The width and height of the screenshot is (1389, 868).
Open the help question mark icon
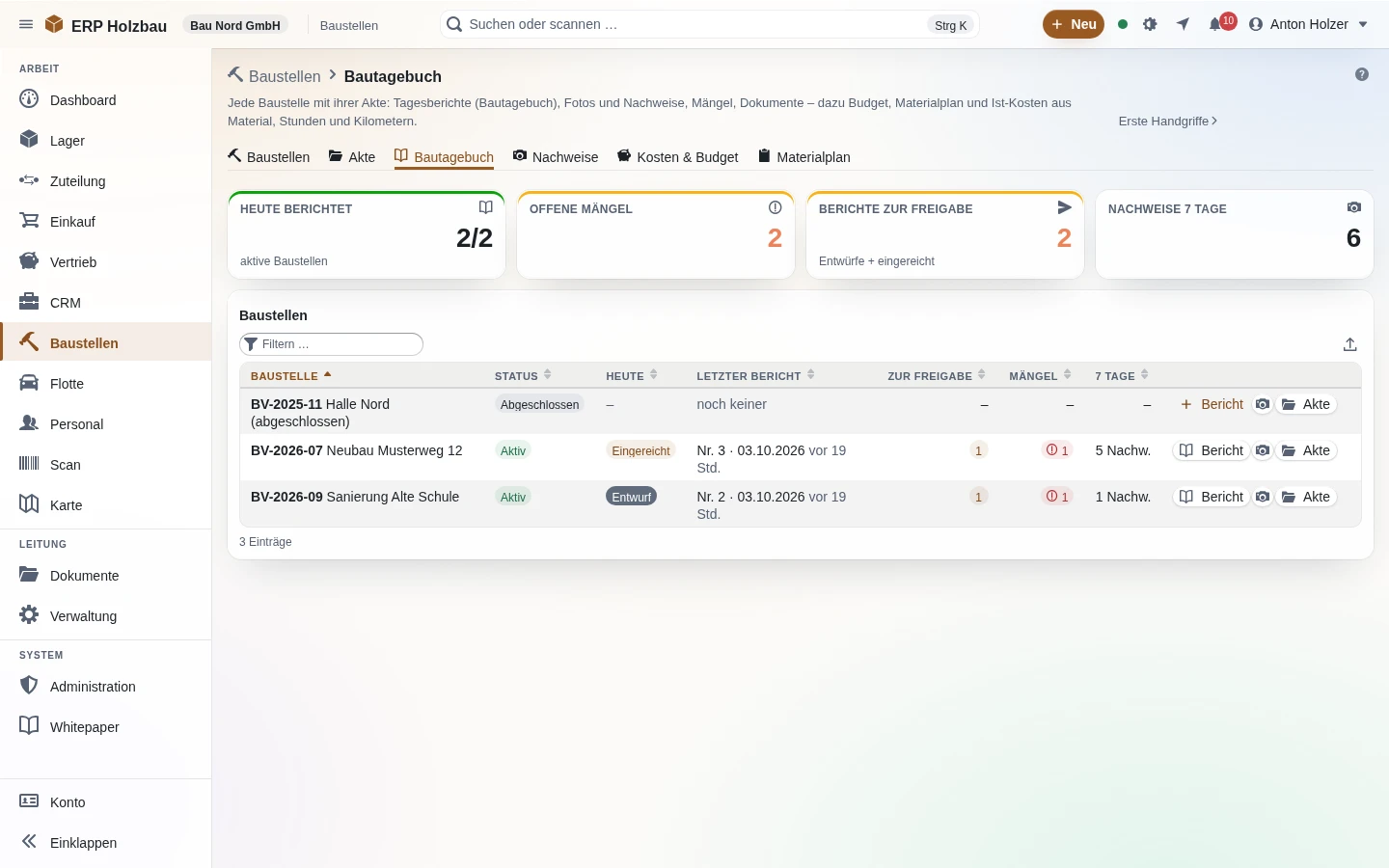point(1362,74)
